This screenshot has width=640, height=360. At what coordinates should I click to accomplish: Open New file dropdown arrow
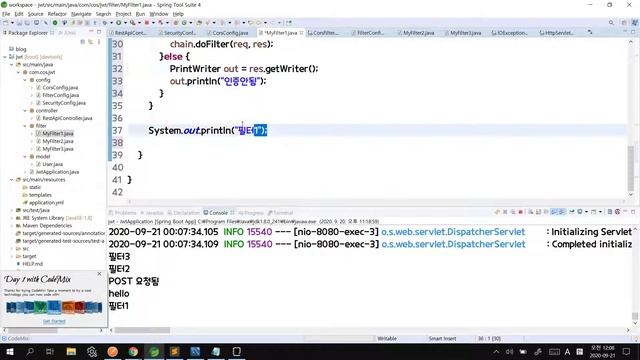pos(12,23)
